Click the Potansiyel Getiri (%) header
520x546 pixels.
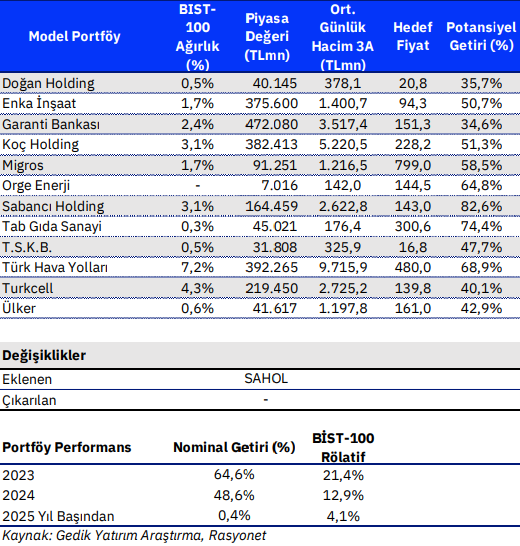[x=481, y=36]
